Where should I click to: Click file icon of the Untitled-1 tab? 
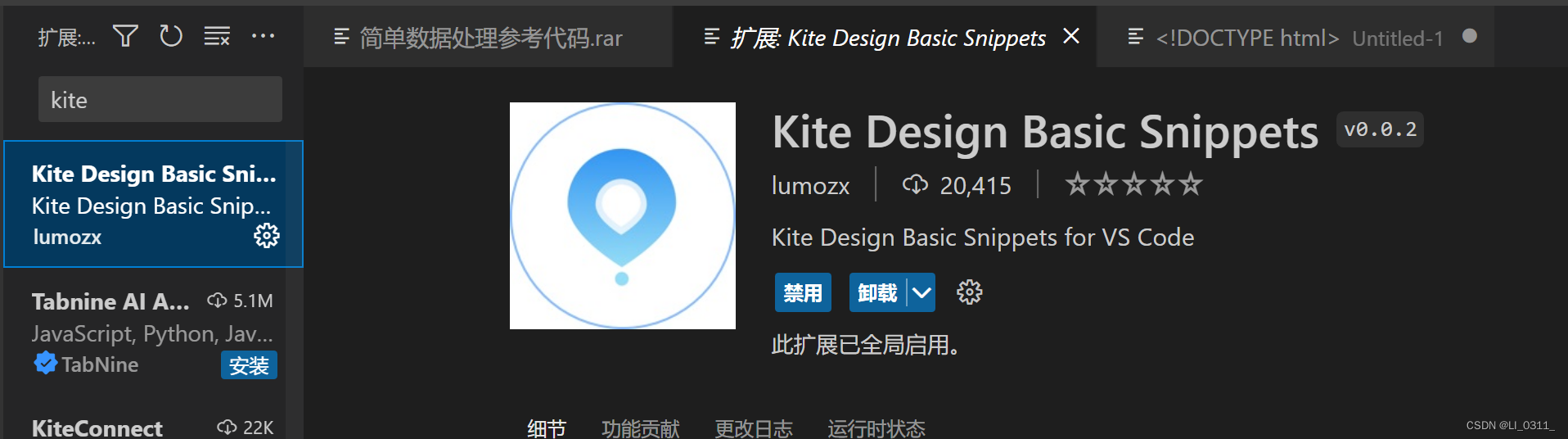pyautogui.click(x=1136, y=37)
